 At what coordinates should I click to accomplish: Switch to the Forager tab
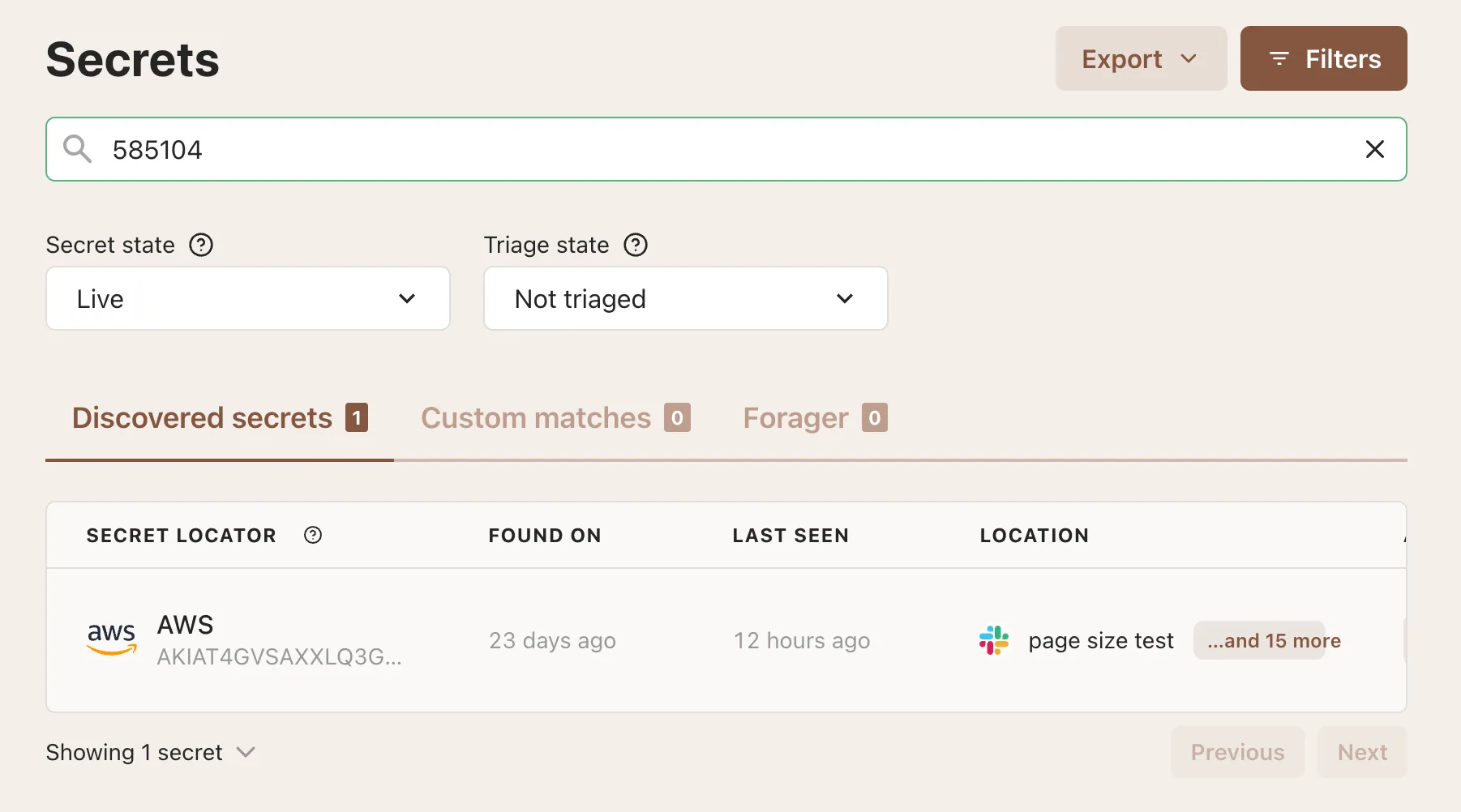click(x=815, y=418)
